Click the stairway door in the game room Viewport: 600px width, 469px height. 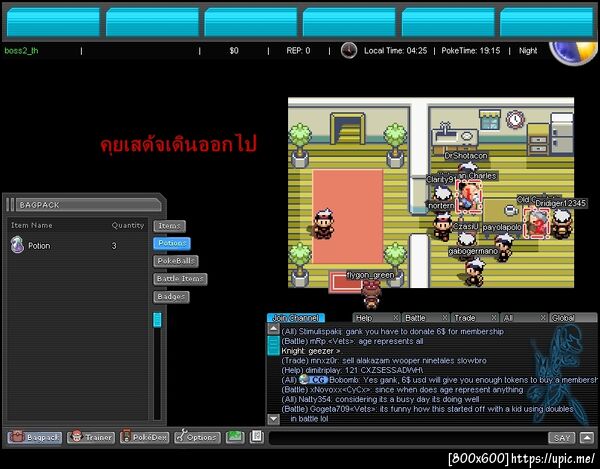(x=347, y=129)
